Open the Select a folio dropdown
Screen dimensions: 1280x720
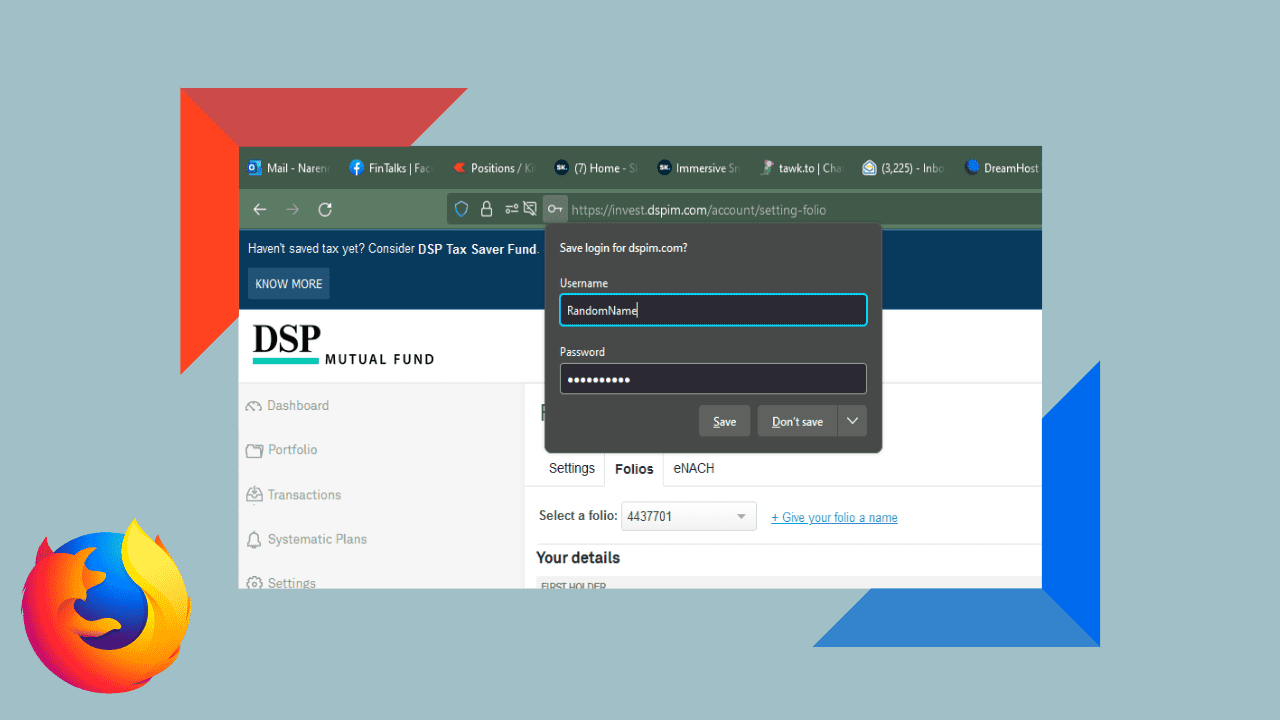(688, 517)
